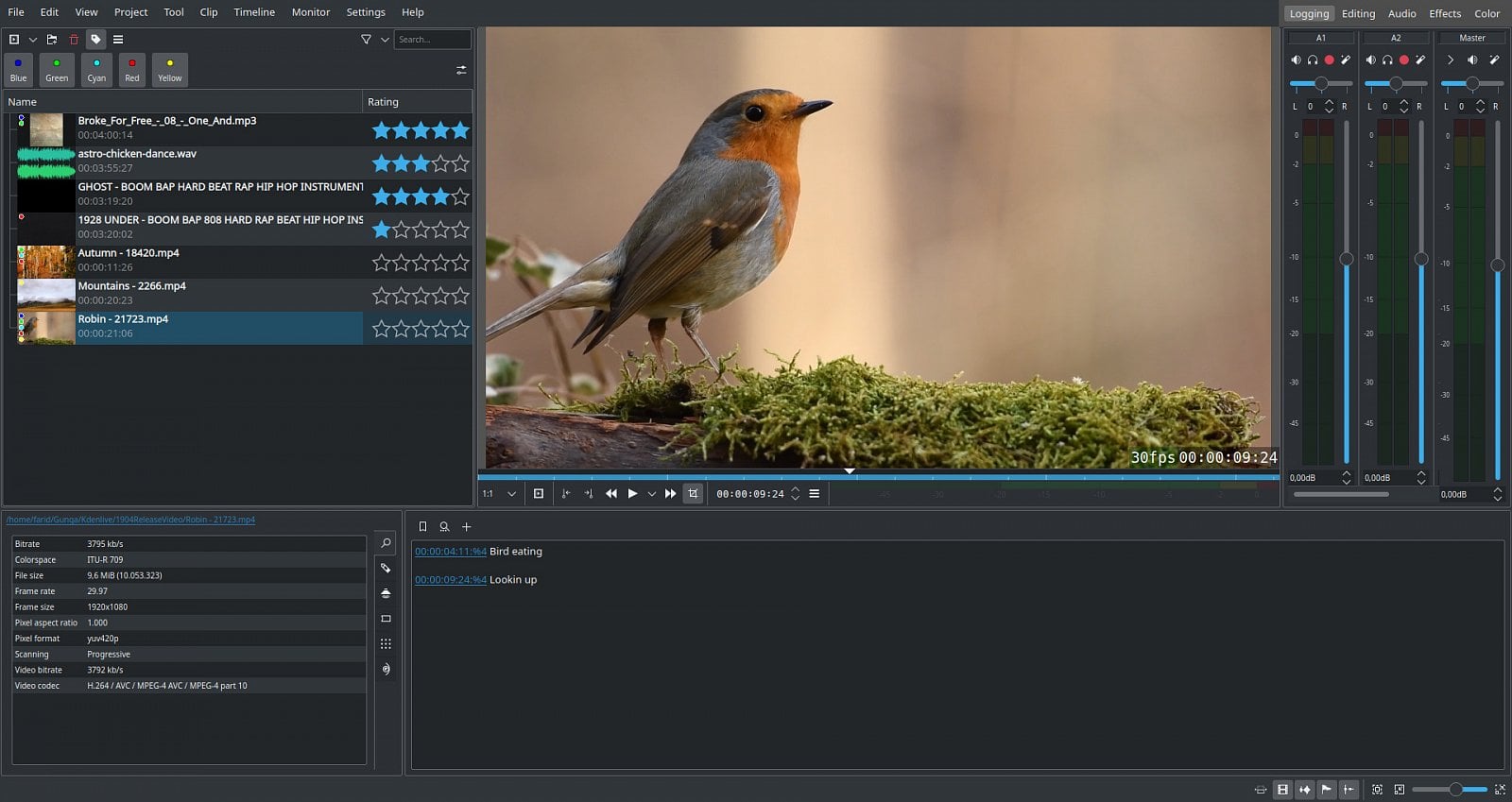
Task: Open the 1:1 zoom dropdown in monitor
Action: pos(511,494)
